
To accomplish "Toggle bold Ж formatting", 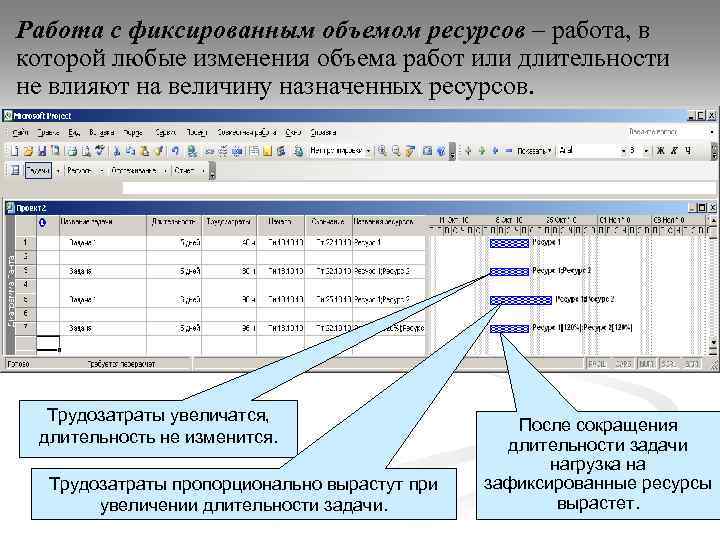I will 661,151.
